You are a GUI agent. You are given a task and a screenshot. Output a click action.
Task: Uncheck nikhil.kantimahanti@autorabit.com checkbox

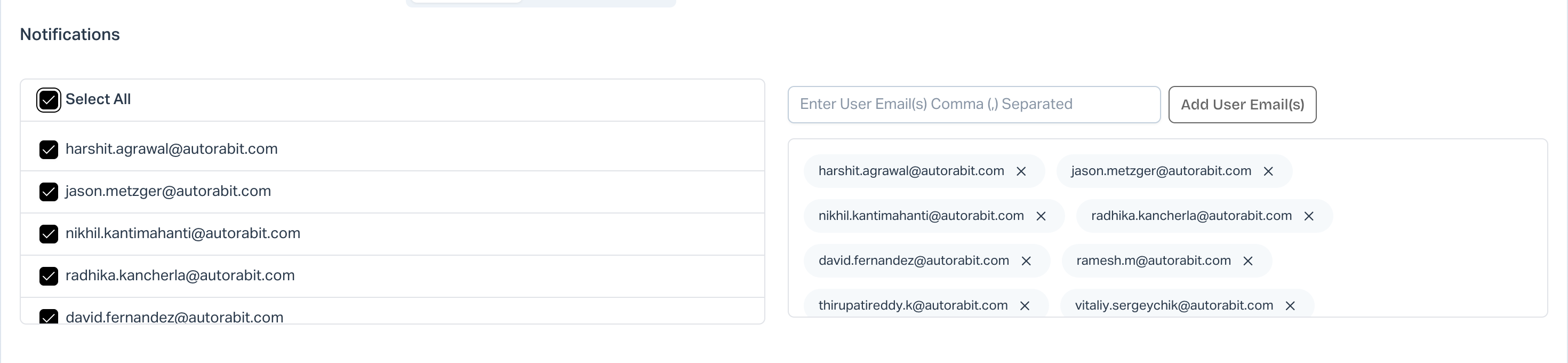click(x=49, y=234)
